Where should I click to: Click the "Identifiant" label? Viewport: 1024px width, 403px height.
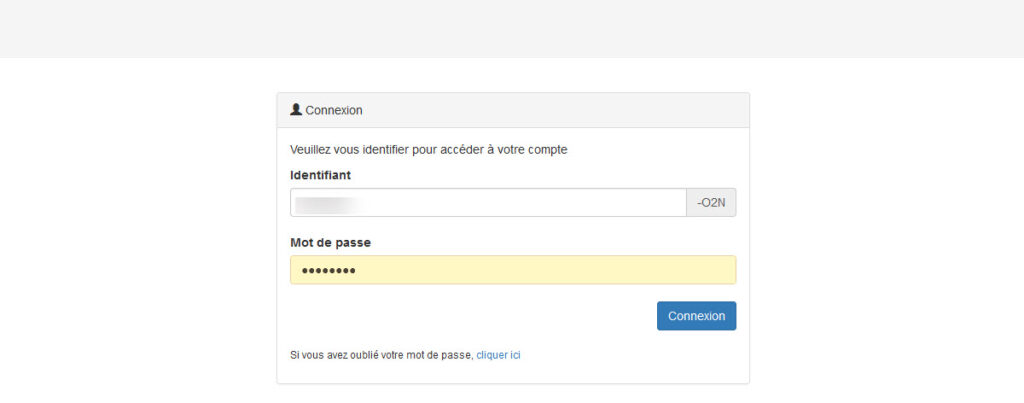(320, 175)
